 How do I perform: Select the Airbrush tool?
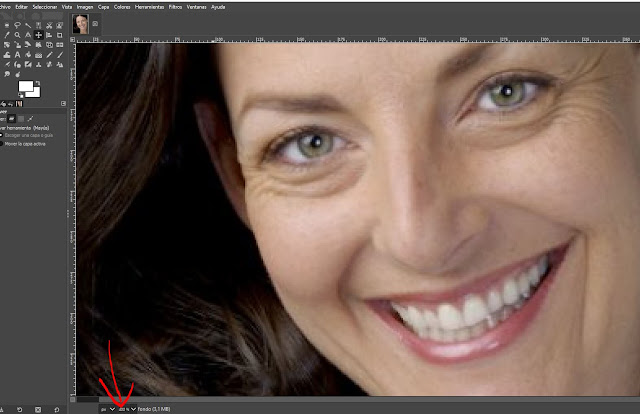(7, 65)
